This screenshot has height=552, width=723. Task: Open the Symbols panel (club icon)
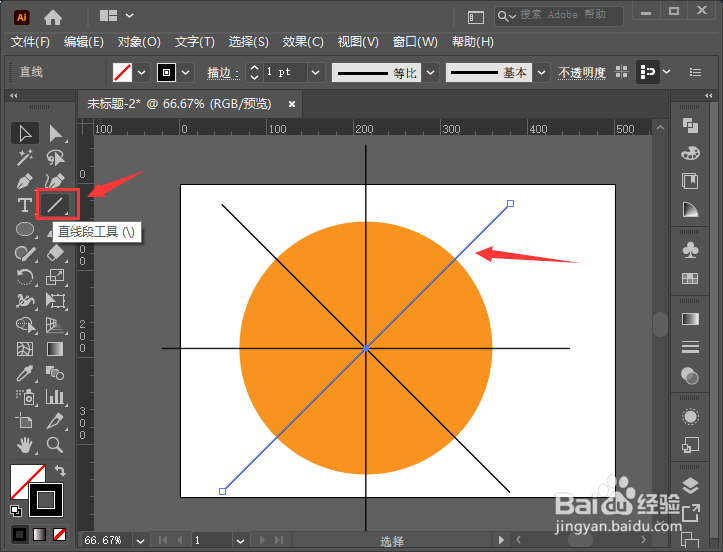click(x=690, y=250)
